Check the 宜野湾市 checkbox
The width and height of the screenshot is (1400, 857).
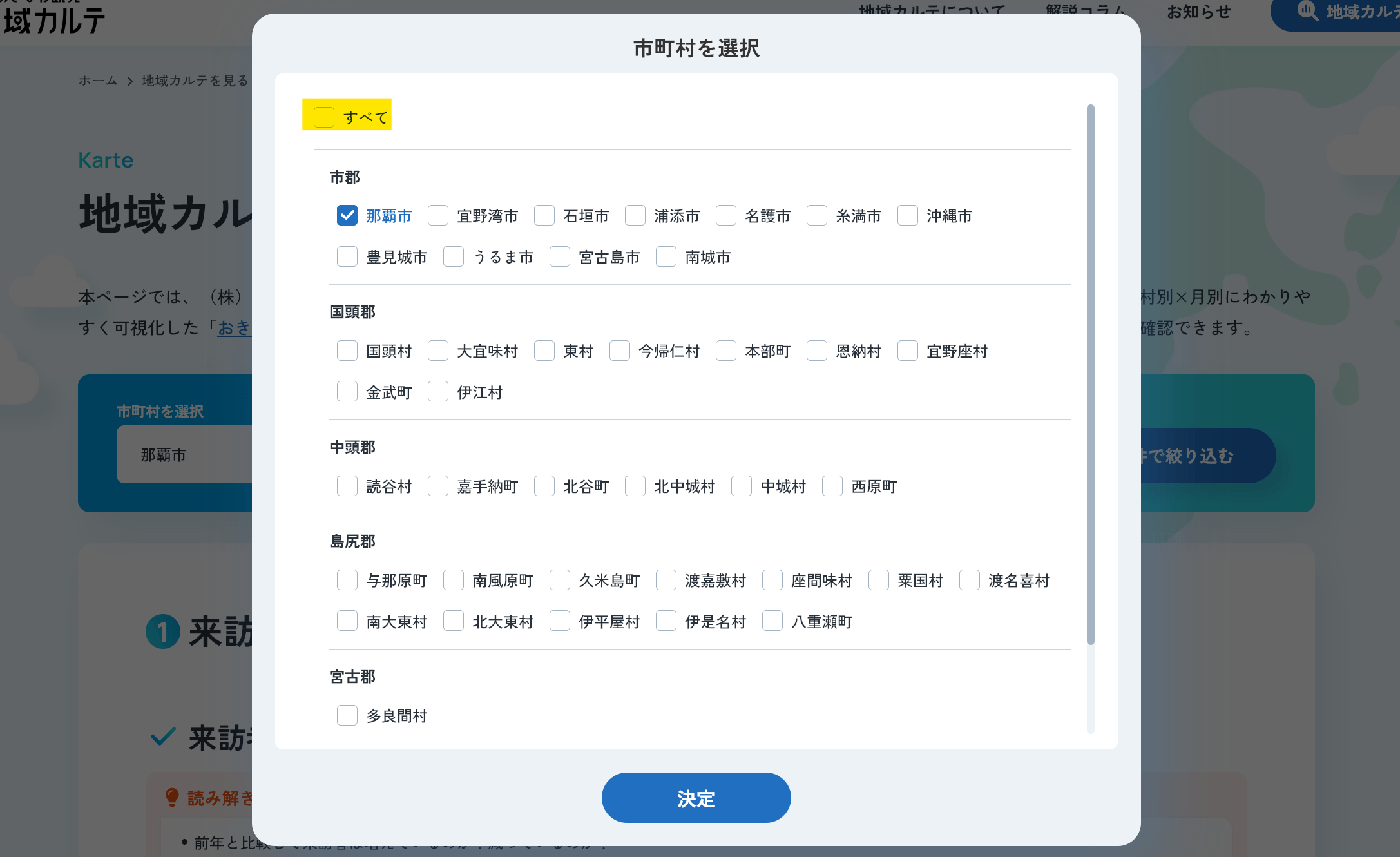coord(438,215)
